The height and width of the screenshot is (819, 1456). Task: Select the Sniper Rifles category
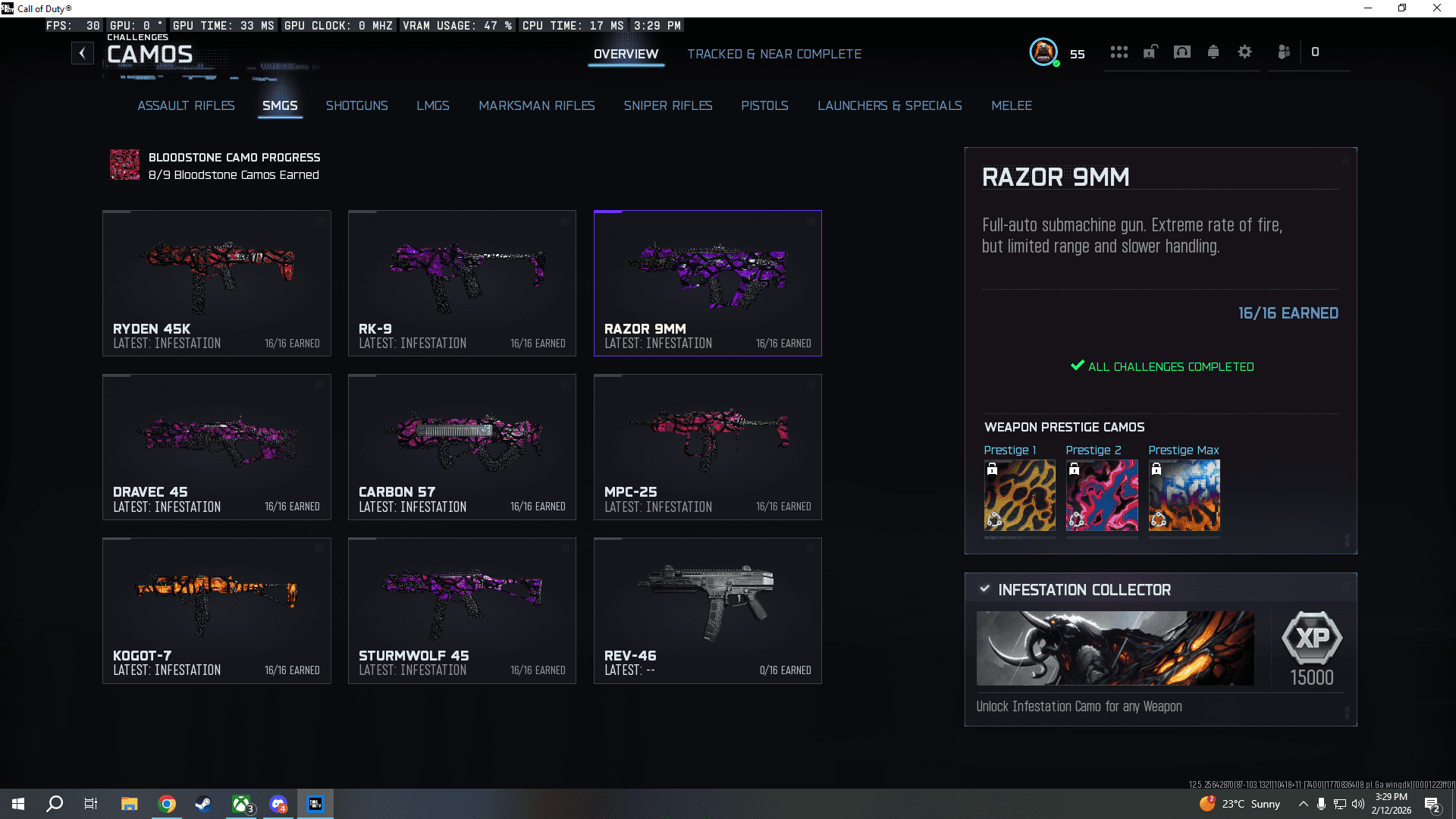tap(668, 105)
